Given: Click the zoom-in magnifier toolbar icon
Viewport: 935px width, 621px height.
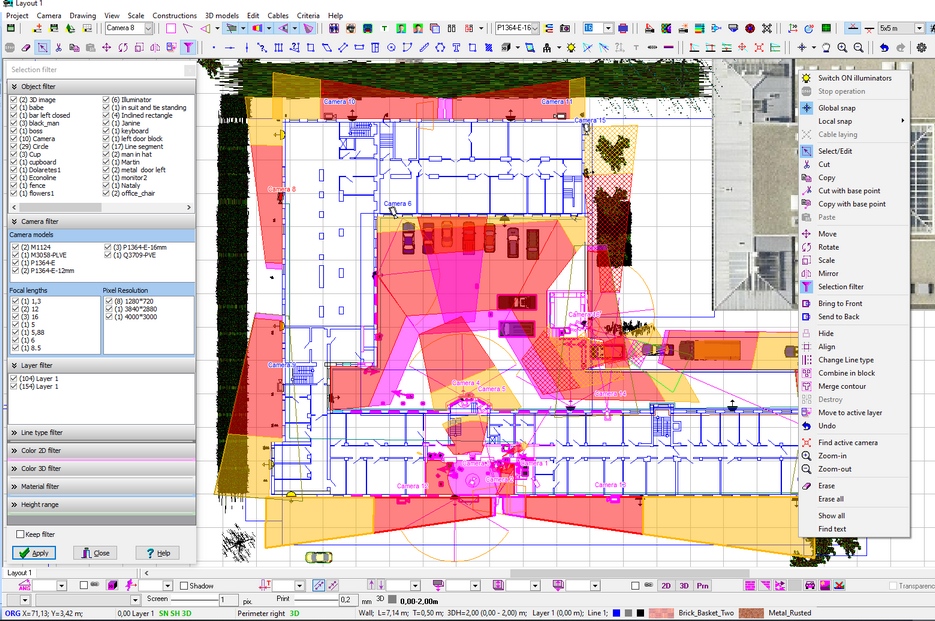Looking at the screenshot, I should point(843,47).
